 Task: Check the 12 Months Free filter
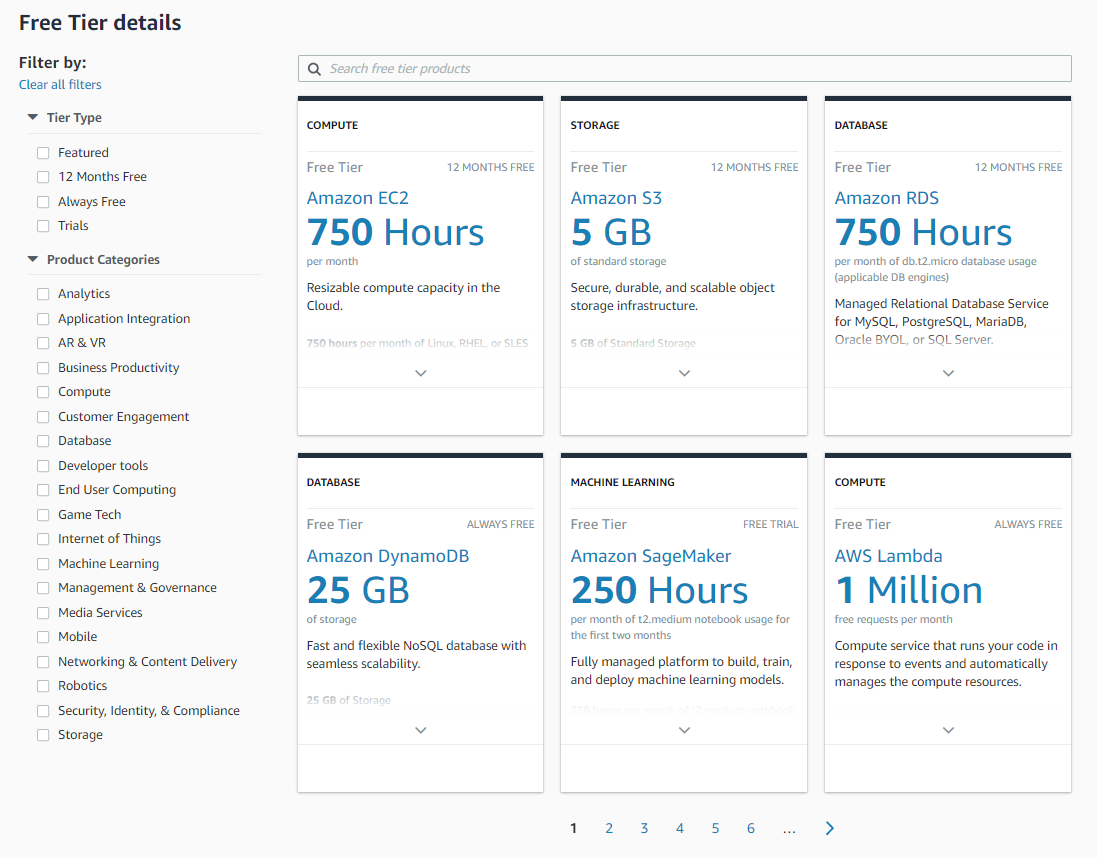43,177
